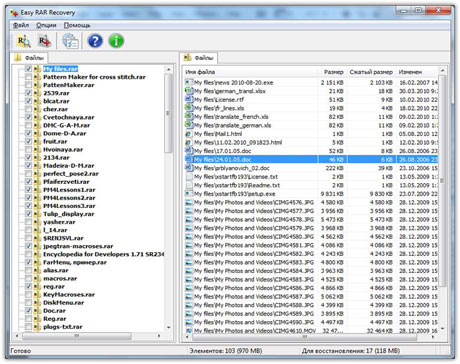This screenshot has width=460, height=364.
Task: Uncheck the blcat.rar checkbox
Action: coord(28,101)
